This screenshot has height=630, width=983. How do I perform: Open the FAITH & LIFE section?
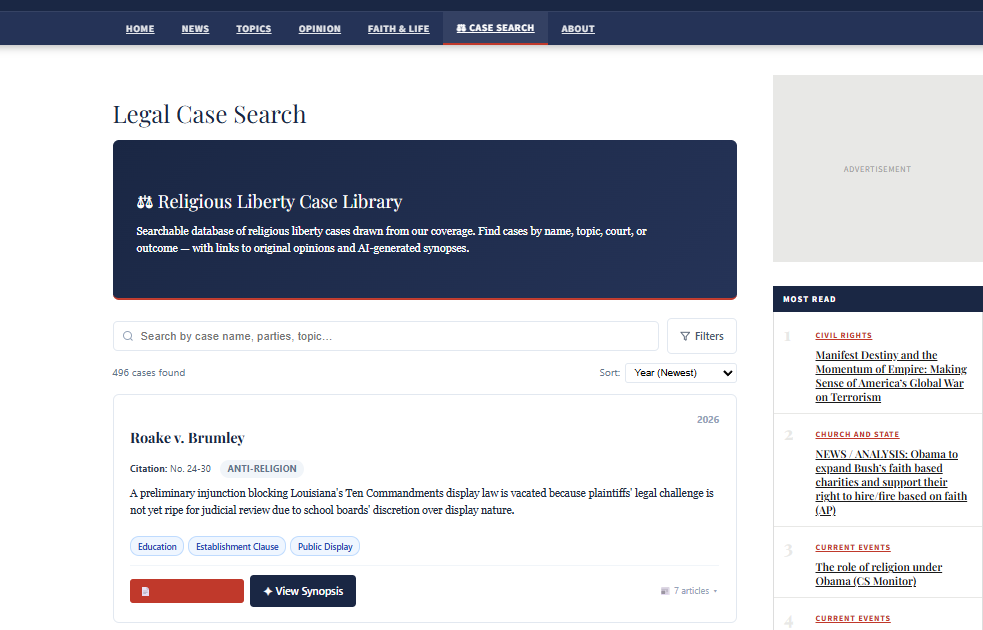(398, 28)
